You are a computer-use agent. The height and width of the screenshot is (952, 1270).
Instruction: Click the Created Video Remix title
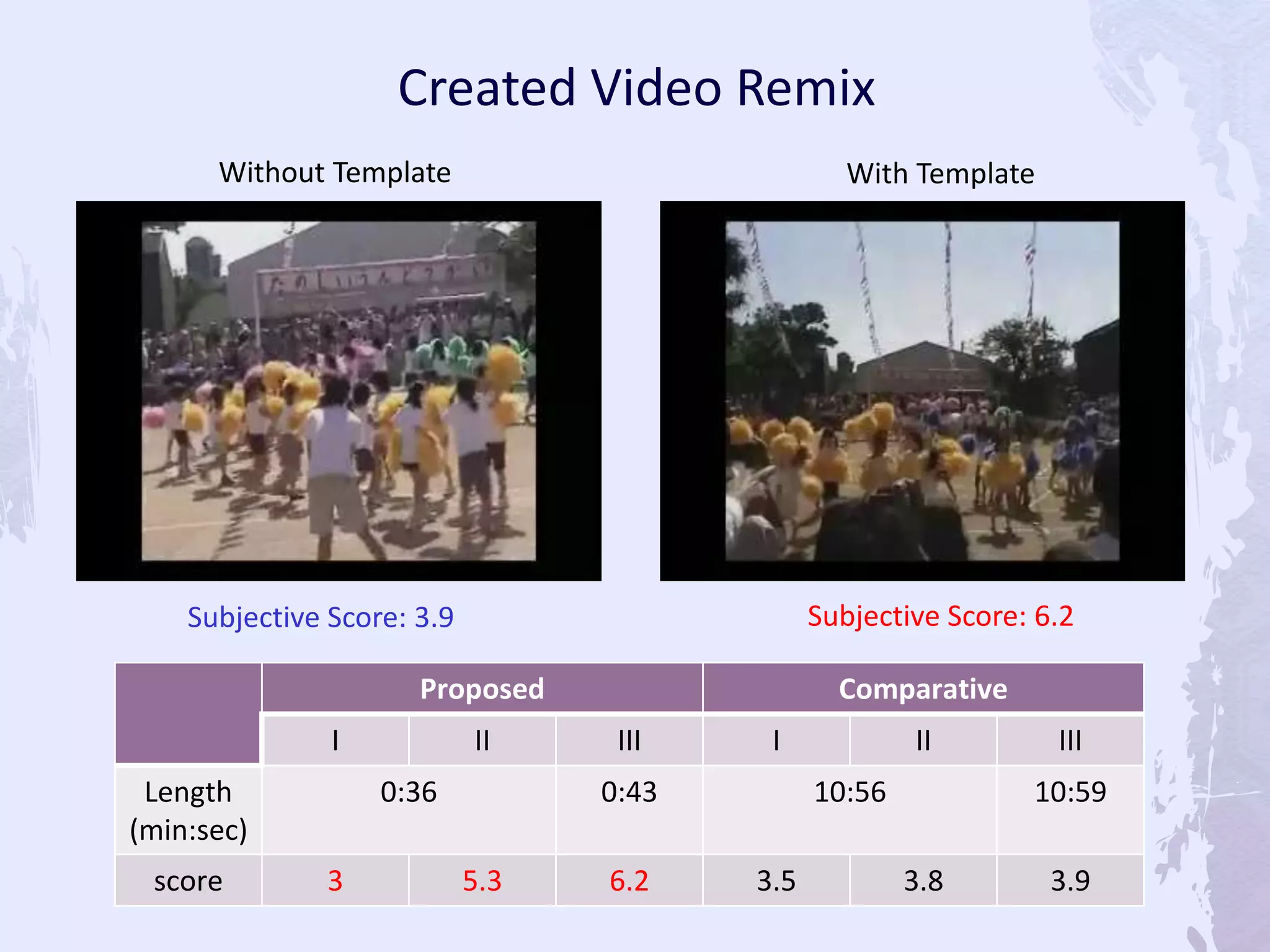pos(636,88)
